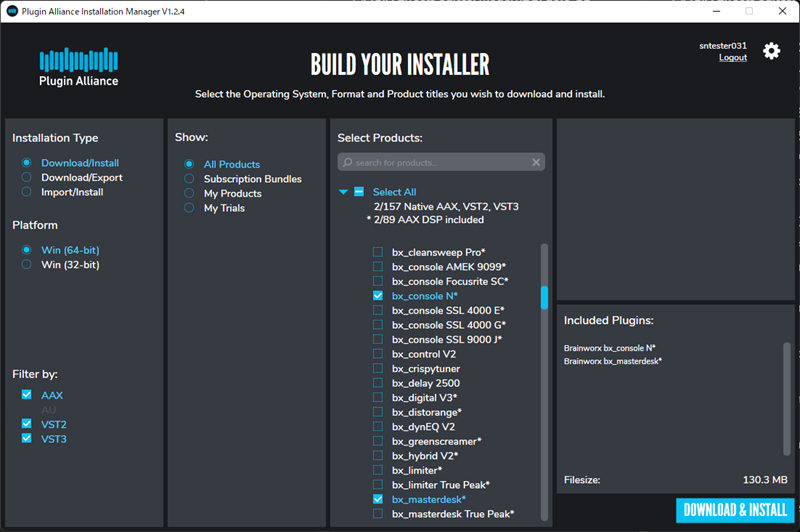Screen dimensions: 800x532
Task: Check bx_masterdesk True Peak product
Action: (x=378, y=514)
